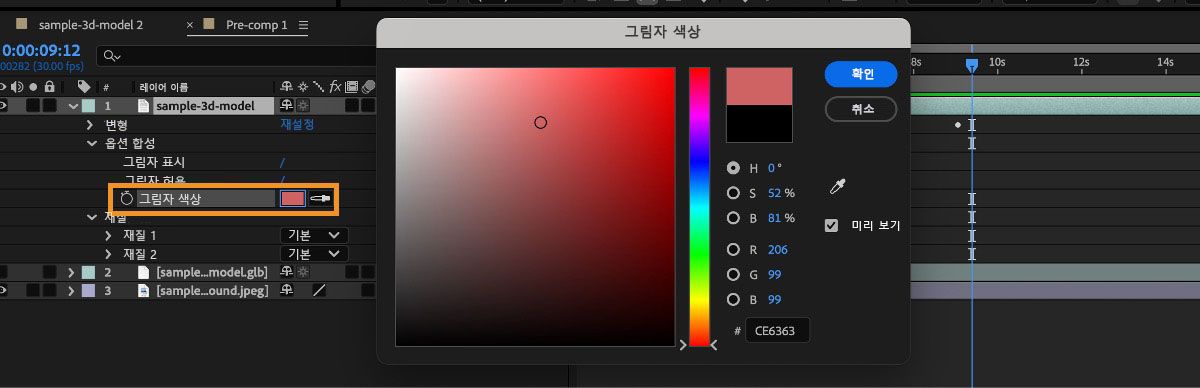
Task: Click the label color of layer 3 [sample...ound.jpeg]
Action: 88,290
